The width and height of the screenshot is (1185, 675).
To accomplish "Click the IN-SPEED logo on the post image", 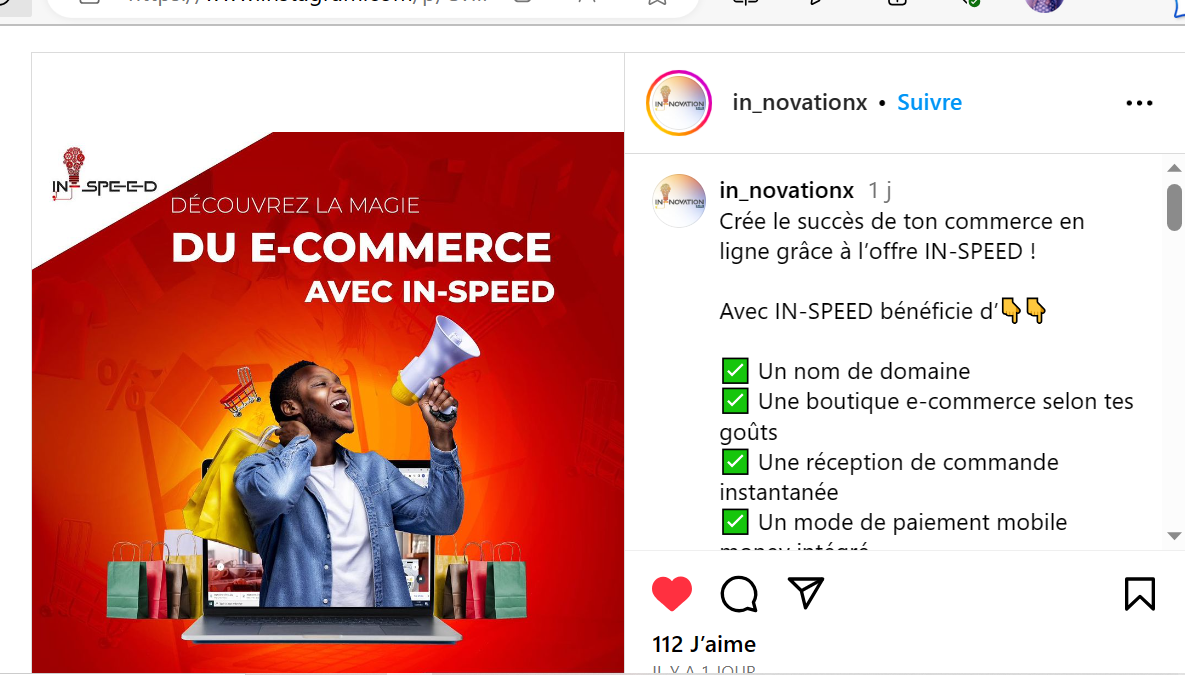I will coord(103,174).
